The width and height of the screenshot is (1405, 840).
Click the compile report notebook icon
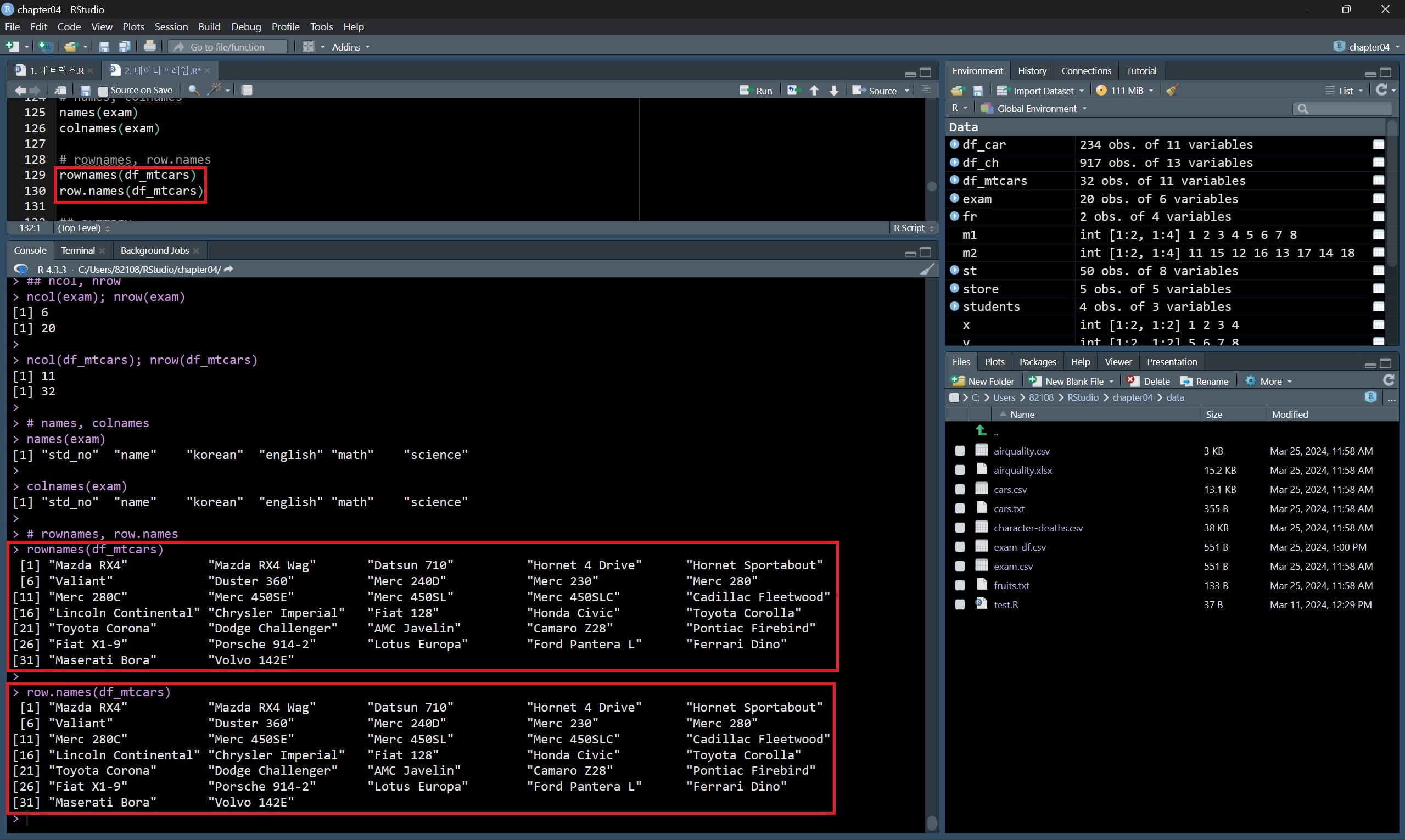click(x=247, y=90)
